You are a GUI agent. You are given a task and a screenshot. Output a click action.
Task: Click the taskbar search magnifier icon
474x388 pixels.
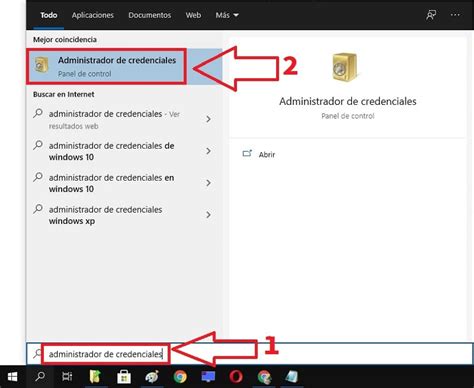(40, 377)
